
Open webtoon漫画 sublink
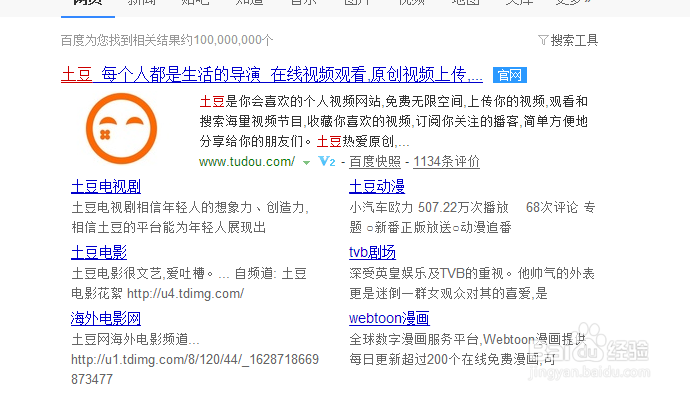[x=389, y=318]
